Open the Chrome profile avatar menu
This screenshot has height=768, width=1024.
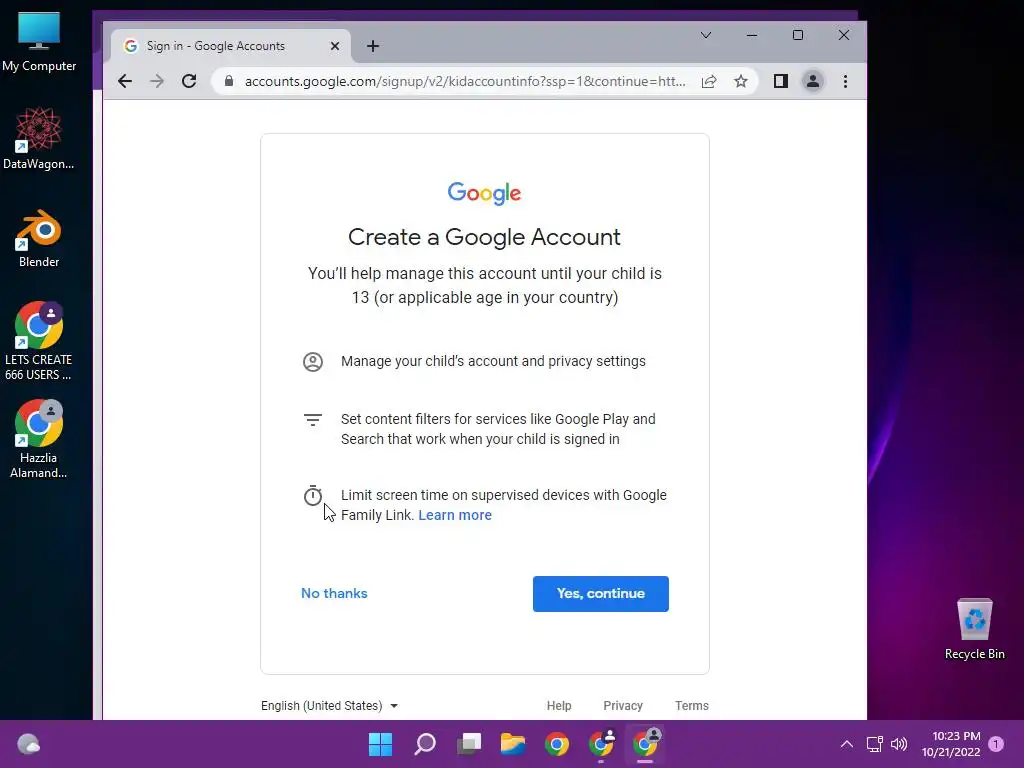813,81
